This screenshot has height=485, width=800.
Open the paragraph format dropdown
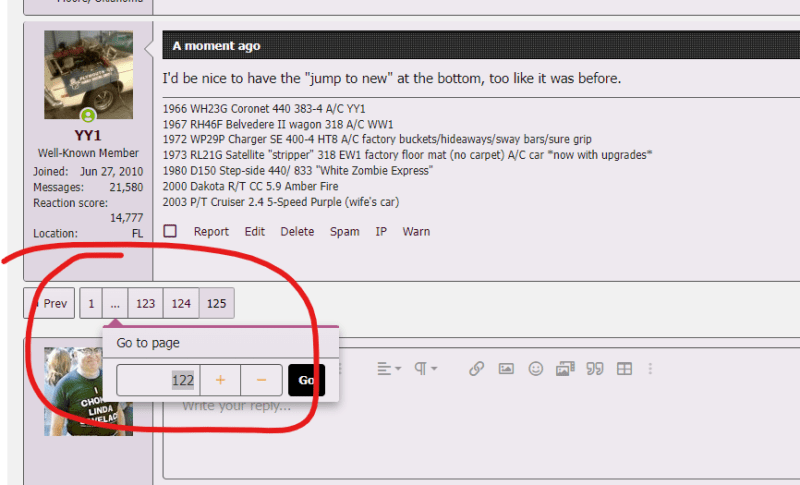[x=426, y=369]
